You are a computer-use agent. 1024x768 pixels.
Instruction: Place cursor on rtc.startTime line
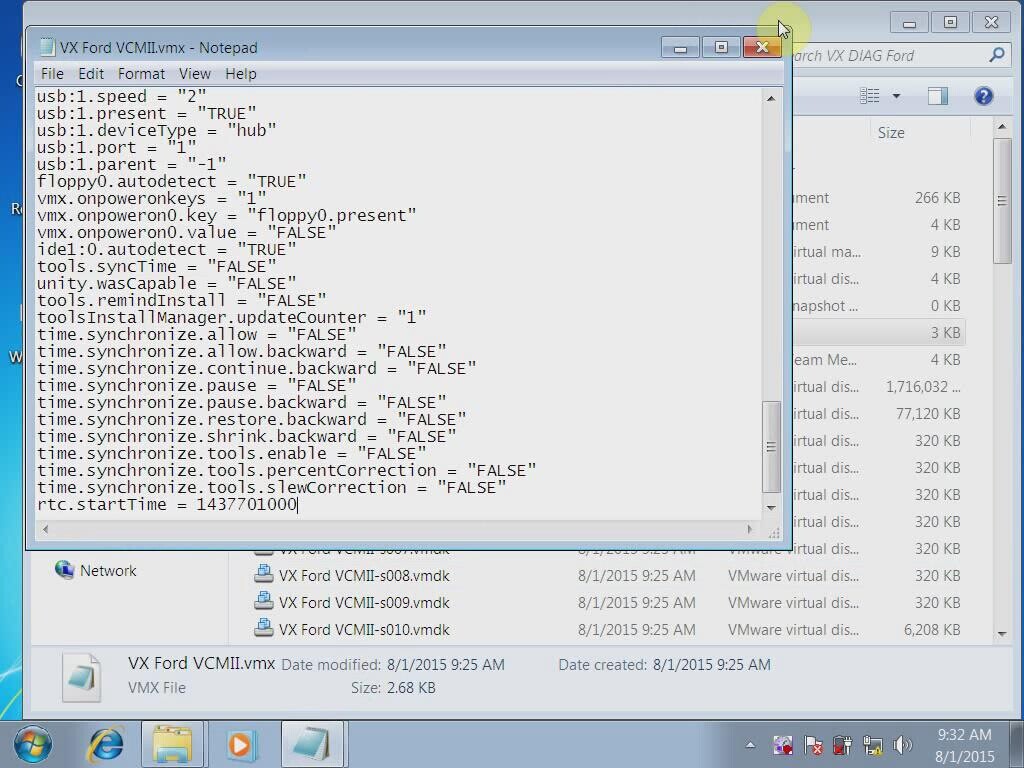point(167,505)
